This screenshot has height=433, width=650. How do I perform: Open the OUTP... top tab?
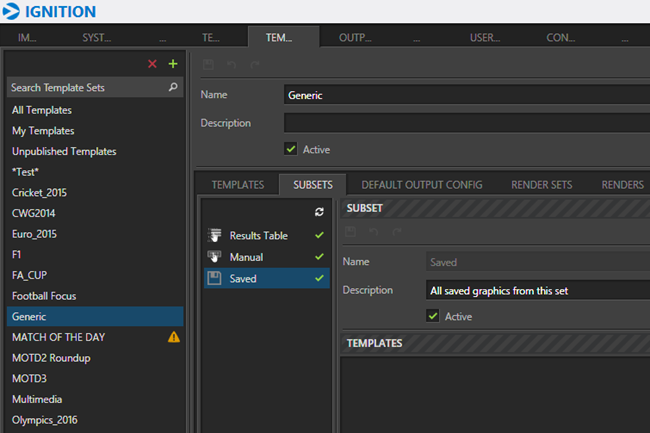point(355,38)
